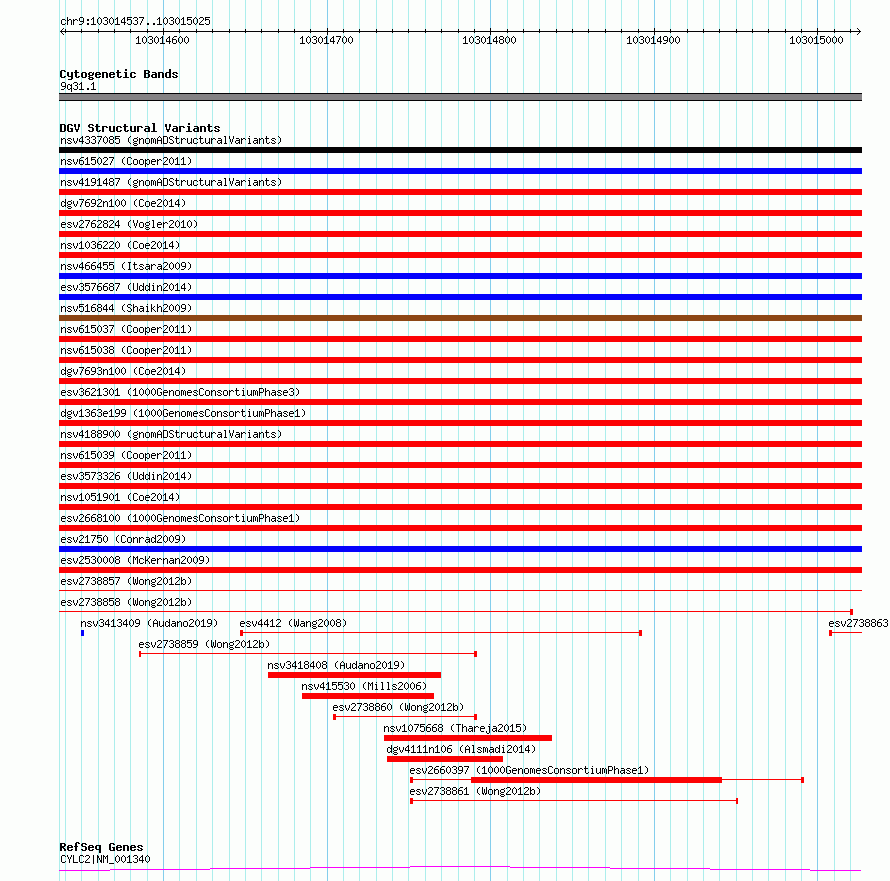The height and width of the screenshot is (881, 890).
Task: Select esv21750 (Conrad2009) label
Action: (123, 539)
